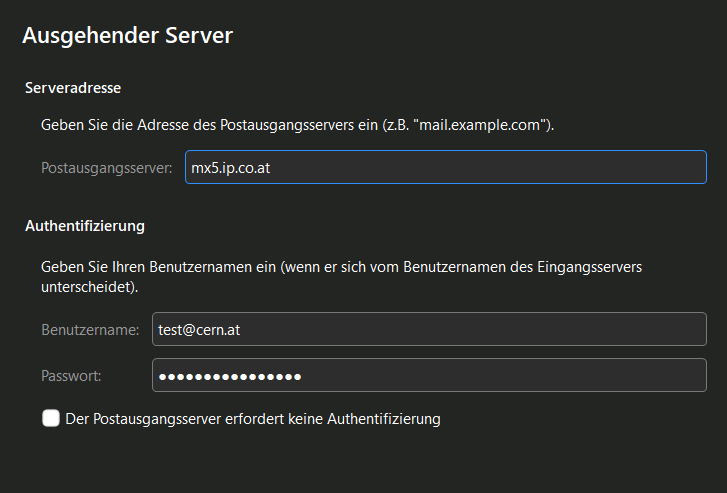Click the 'Postausgangsserver:' field label

coord(107,168)
